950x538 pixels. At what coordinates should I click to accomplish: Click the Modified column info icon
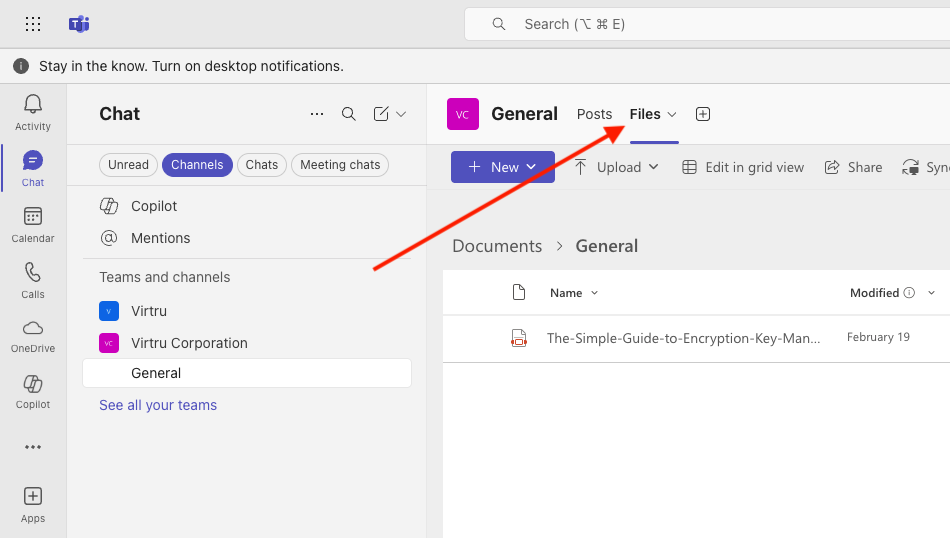tap(909, 293)
